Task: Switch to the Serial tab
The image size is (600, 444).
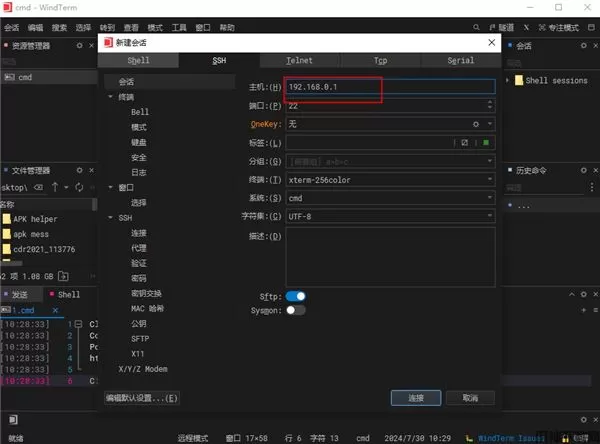Action: click(461, 60)
